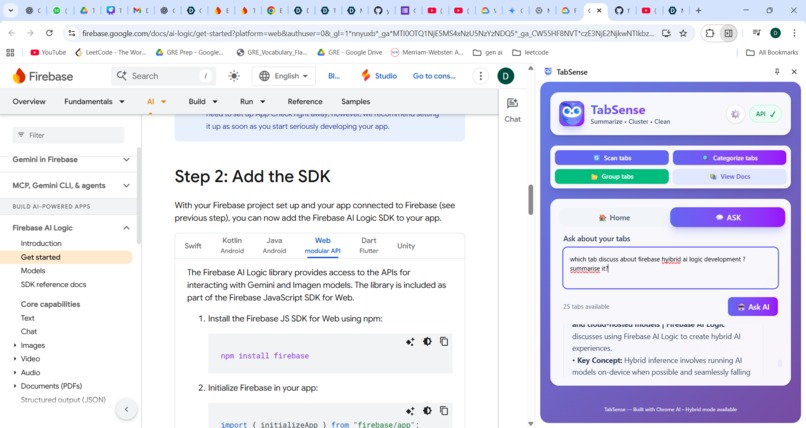806x428 pixels.
Task: Select the Java Android tab
Action: (x=274, y=246)
